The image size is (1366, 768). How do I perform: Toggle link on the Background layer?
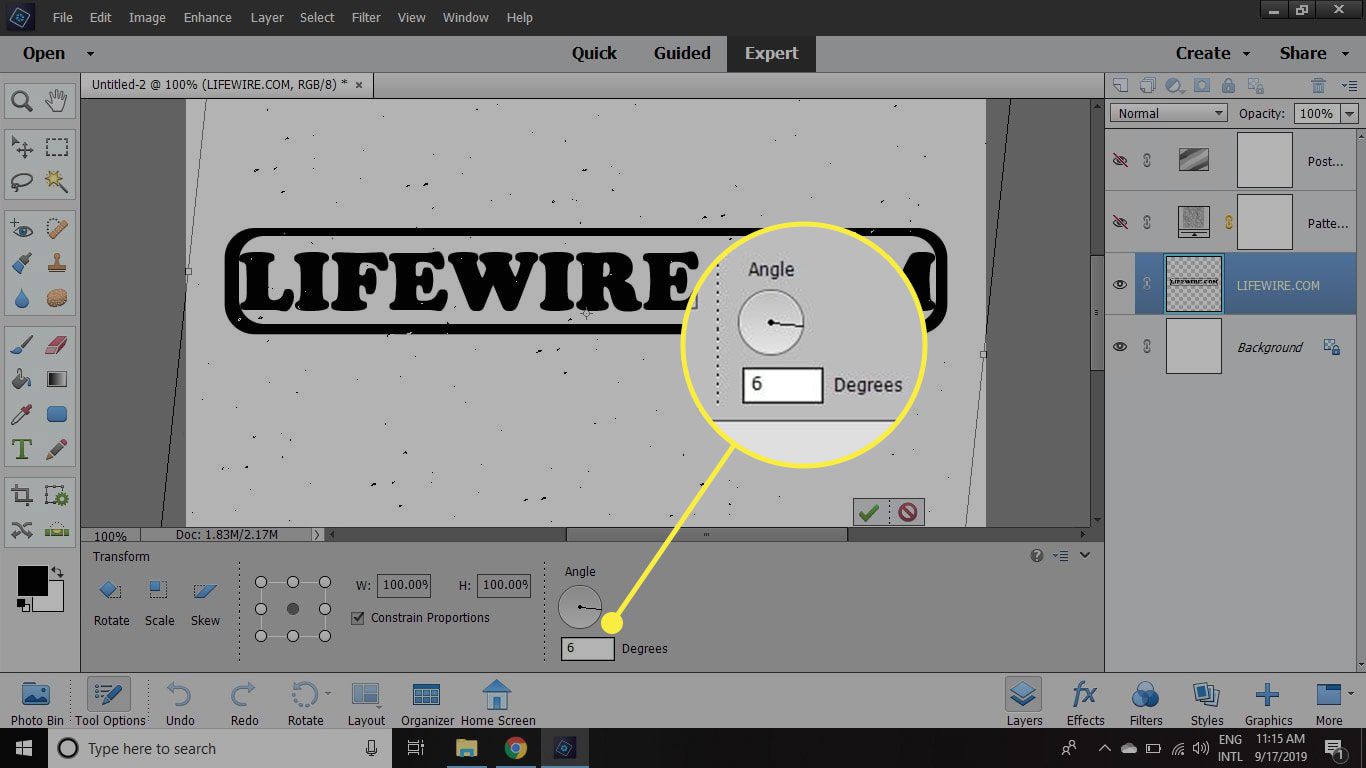1147,347
